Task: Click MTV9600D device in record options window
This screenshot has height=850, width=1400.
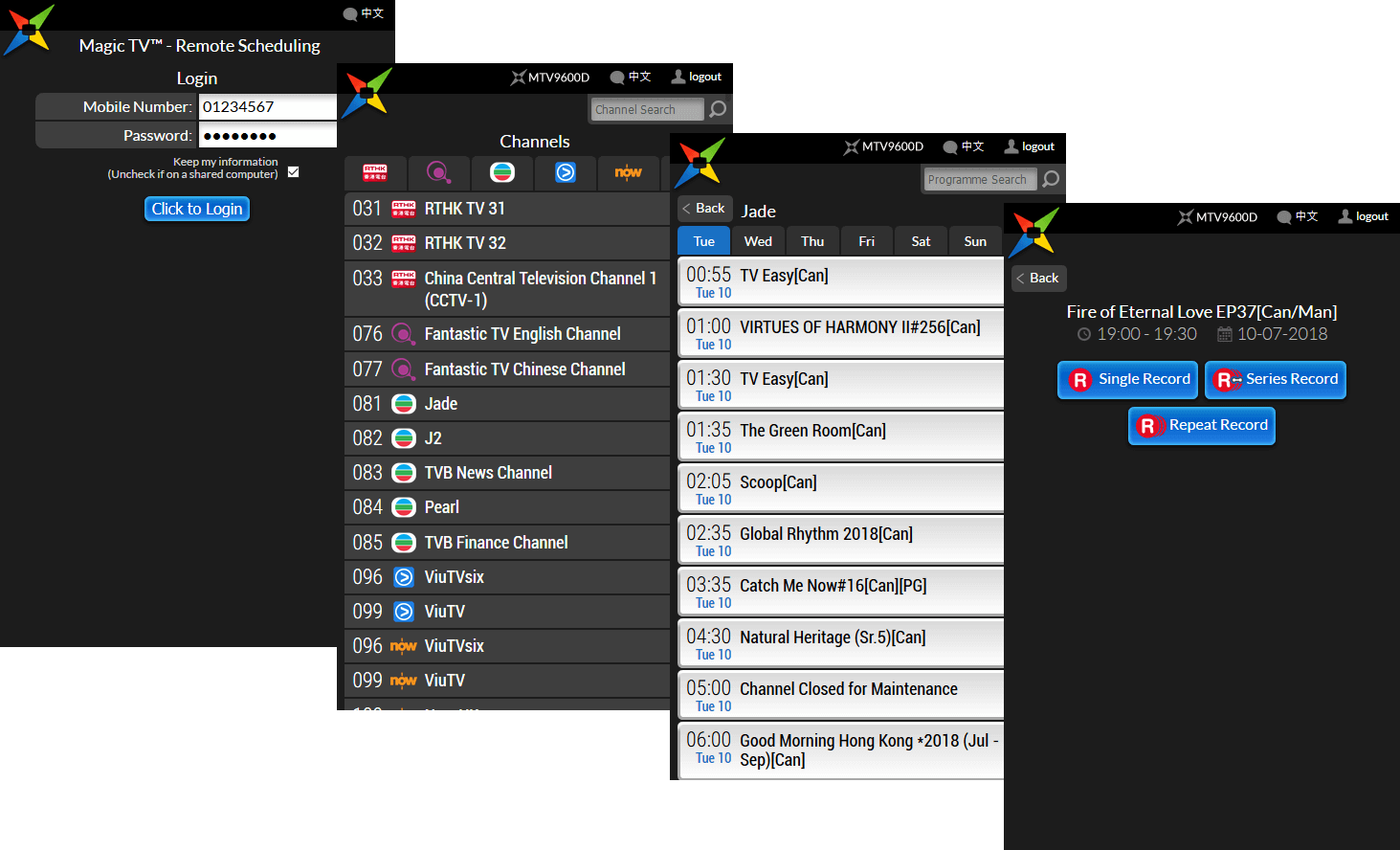Action: pos(1217,217)
